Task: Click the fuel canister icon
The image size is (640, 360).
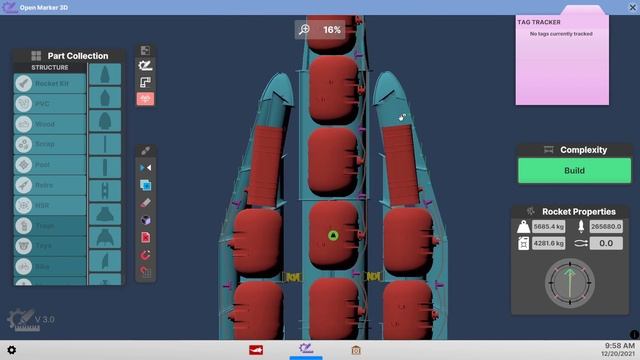Action: [523, 244]
